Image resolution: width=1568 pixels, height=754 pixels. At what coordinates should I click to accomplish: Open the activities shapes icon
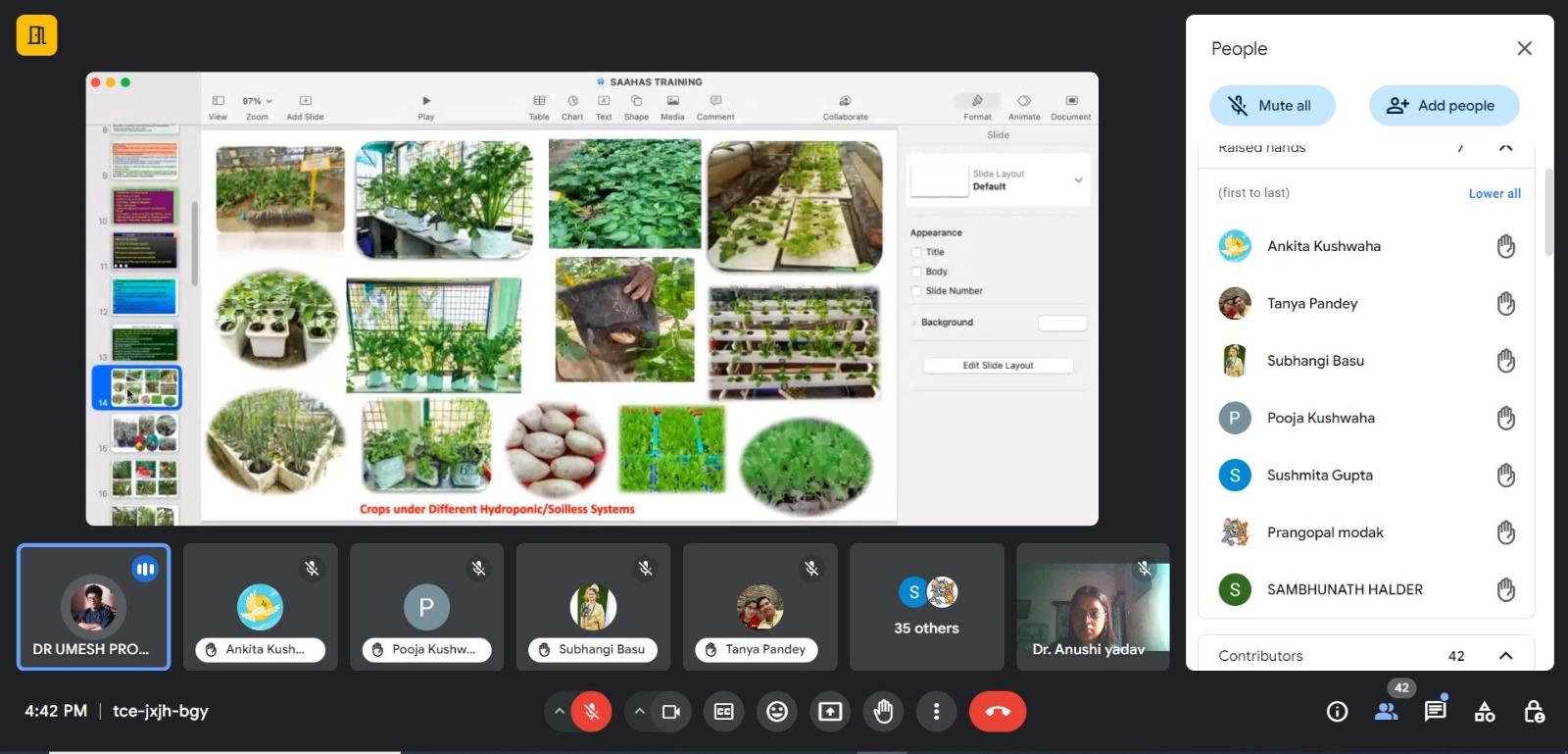pyautogui.click(x=1485, y=712)
